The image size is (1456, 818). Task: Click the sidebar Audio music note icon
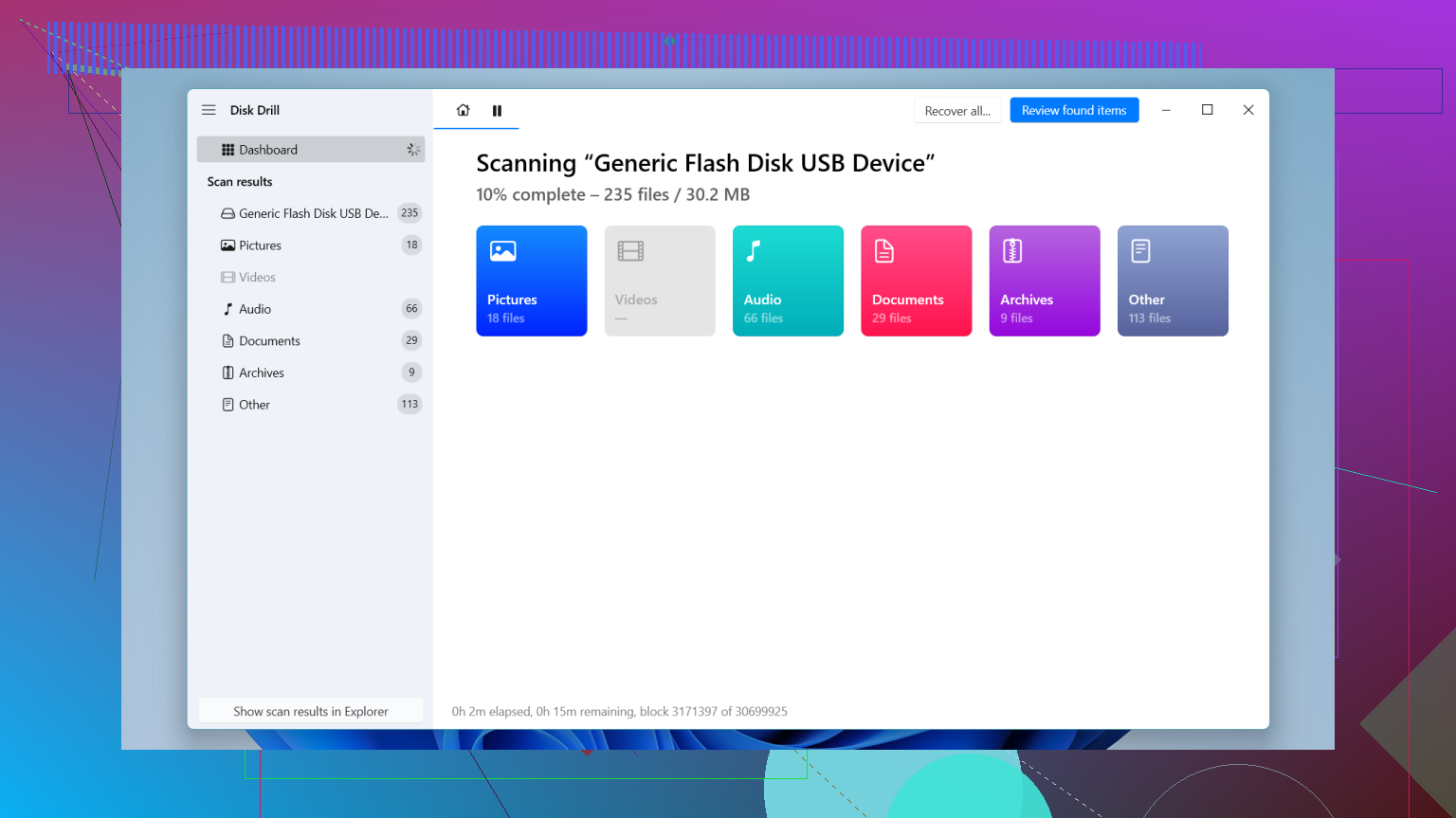[x=227, y=309]
